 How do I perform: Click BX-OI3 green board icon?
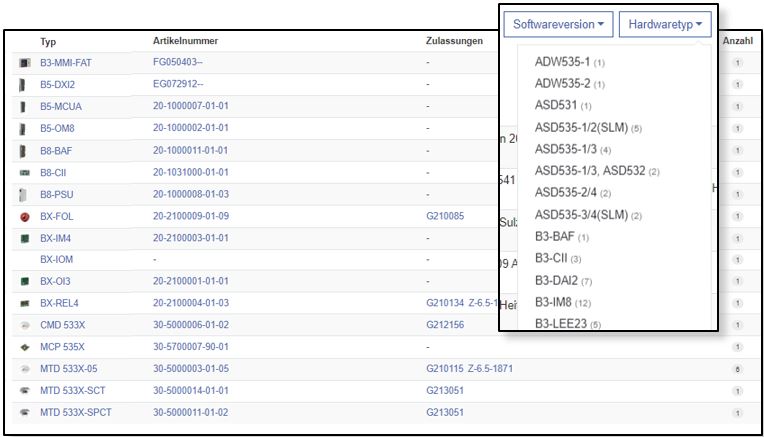[x=25, y=282]
